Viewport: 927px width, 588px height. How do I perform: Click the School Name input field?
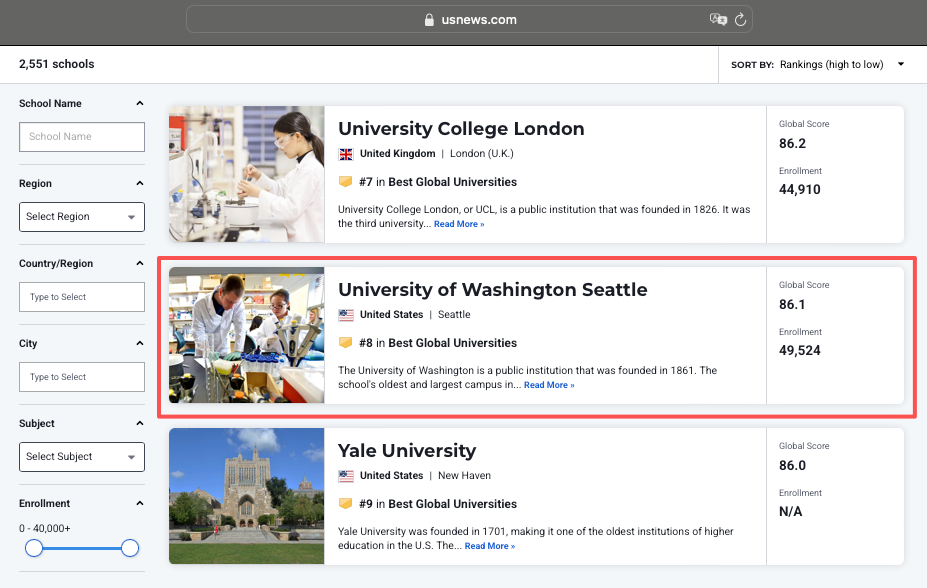[82, 137]
